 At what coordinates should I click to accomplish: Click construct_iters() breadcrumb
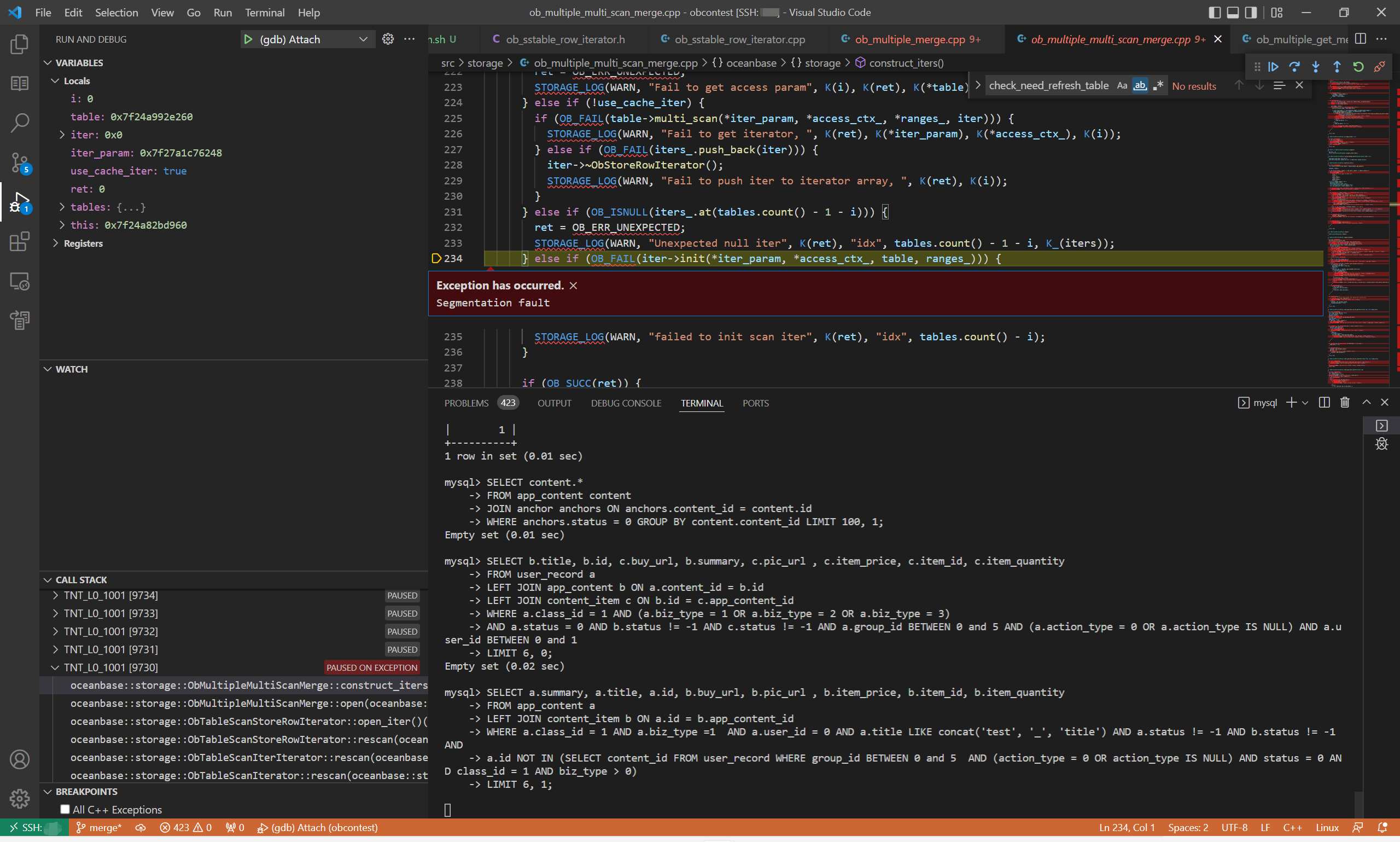[906, 63]
